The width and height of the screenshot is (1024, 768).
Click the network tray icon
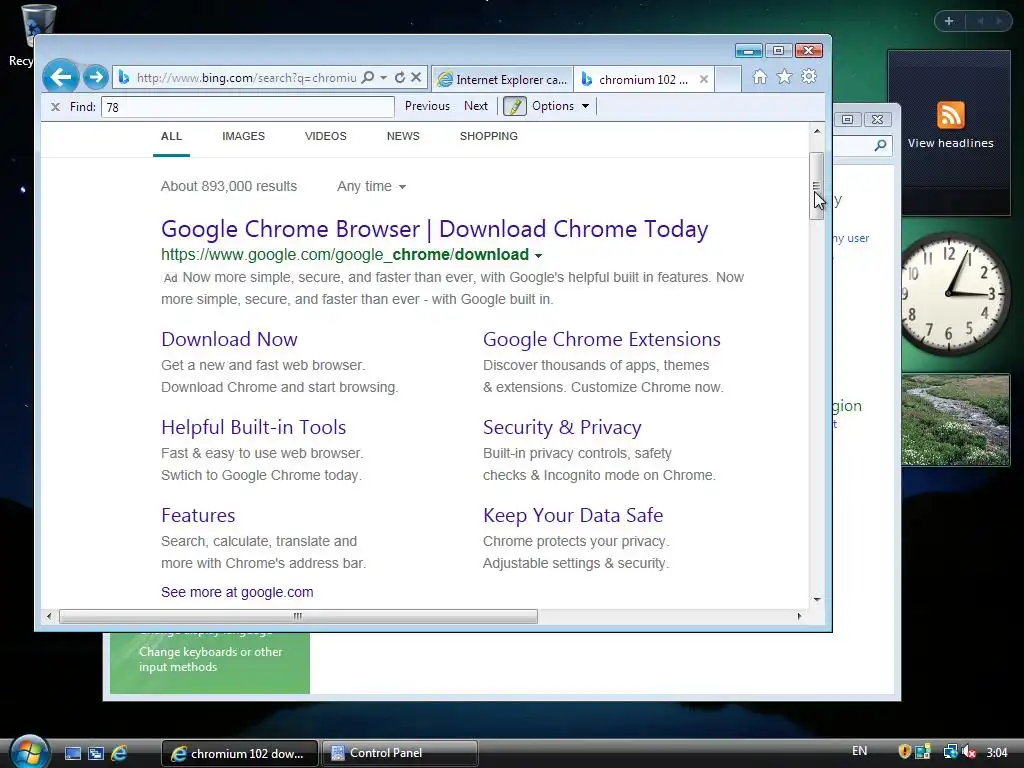point(951,752)
